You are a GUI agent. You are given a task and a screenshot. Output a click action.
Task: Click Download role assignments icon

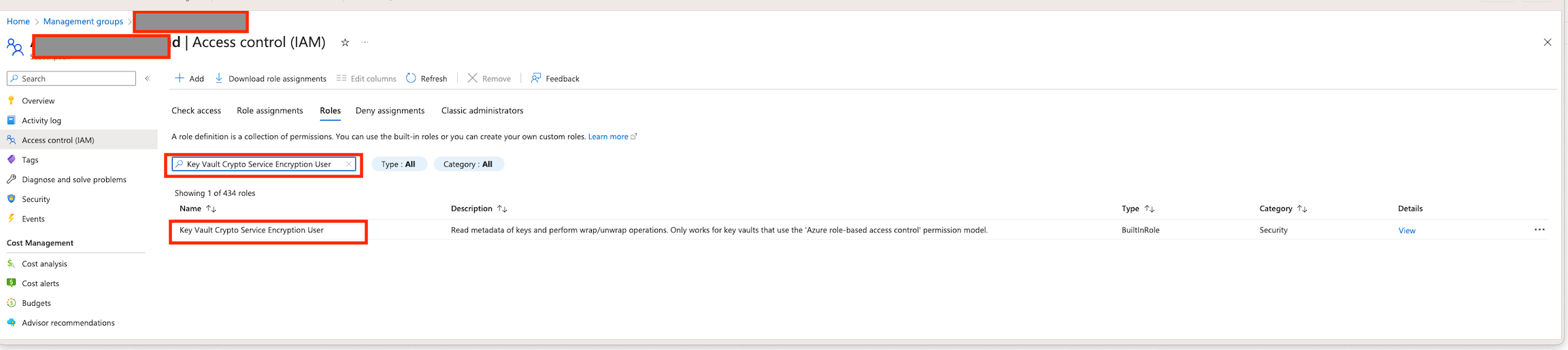pyautogui.click(x=219, y=78)
